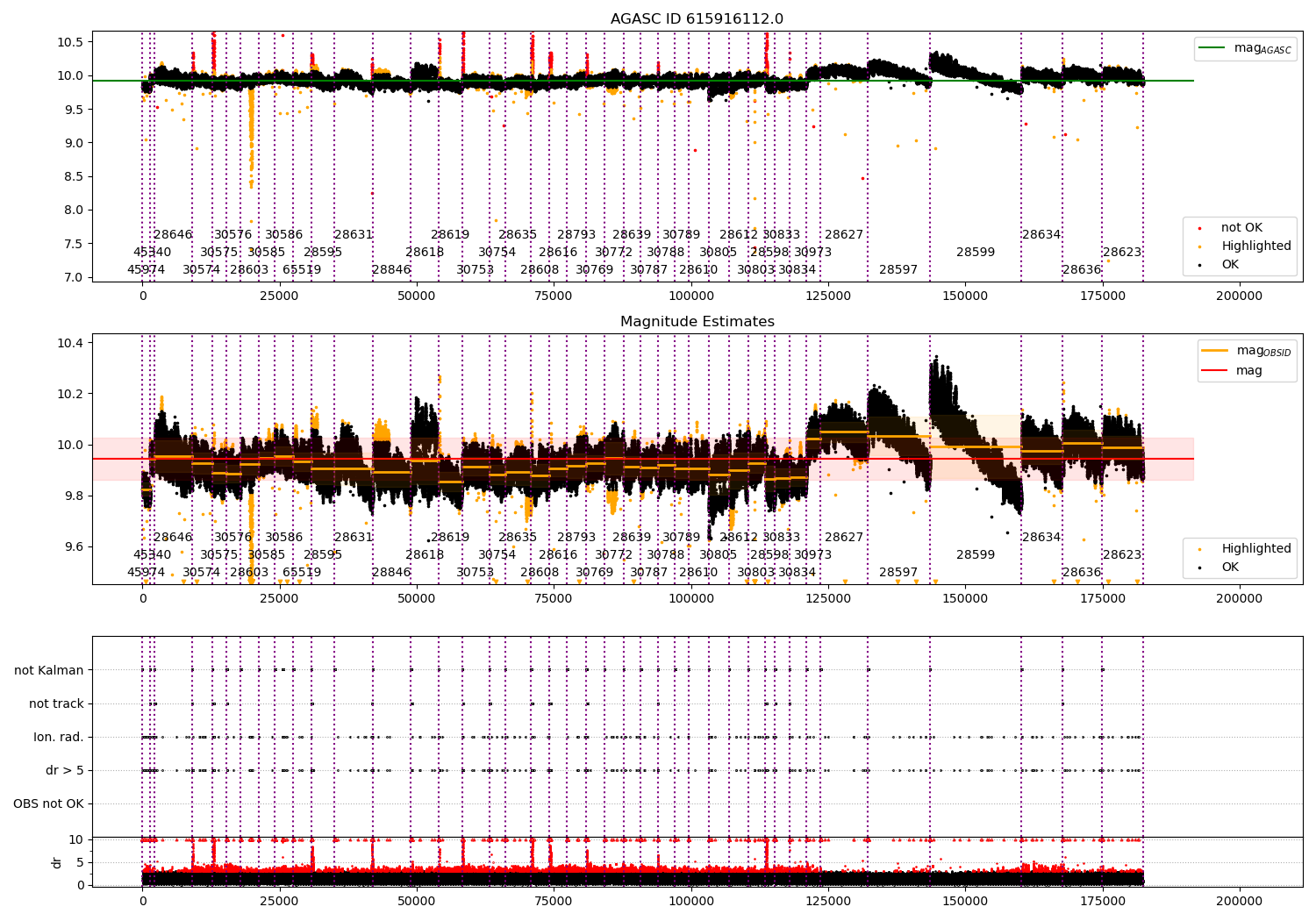Click obsid label 28597 in top panel
The height and width of the screenshot is (921, 1316).
898,269
